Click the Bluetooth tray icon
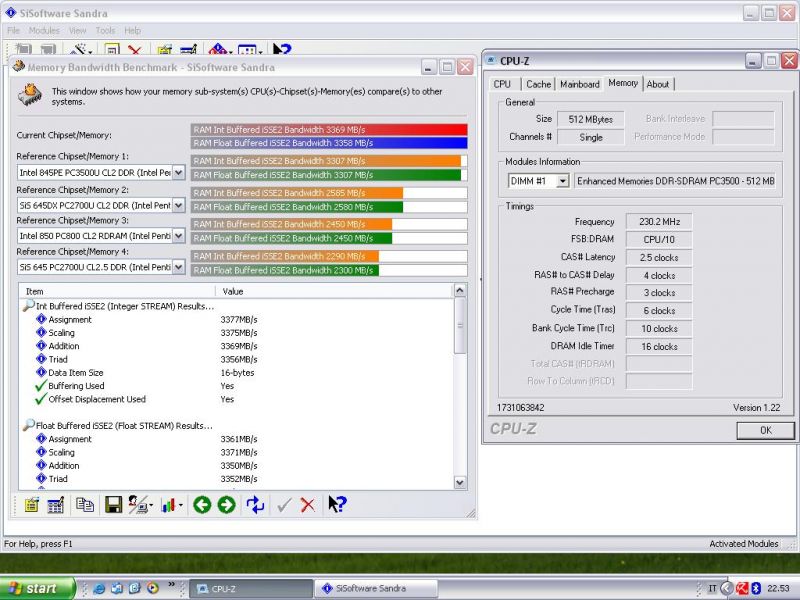800x600 pixels. [x=756, y=589]
